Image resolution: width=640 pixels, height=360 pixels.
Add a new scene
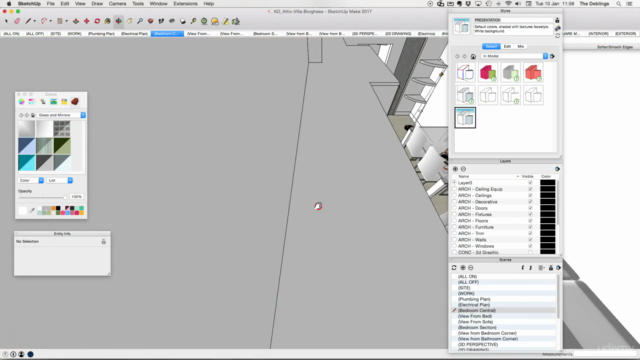click(x=463, y=268)
